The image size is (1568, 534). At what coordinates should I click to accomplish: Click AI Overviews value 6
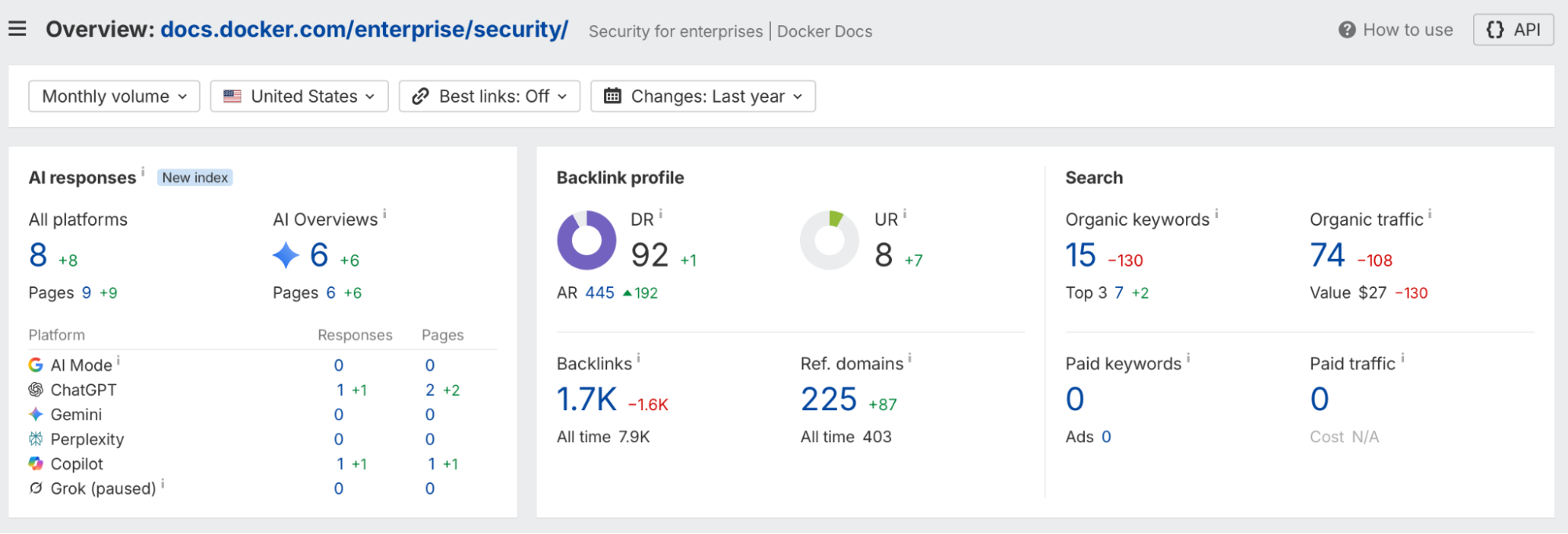pos(318,256)
